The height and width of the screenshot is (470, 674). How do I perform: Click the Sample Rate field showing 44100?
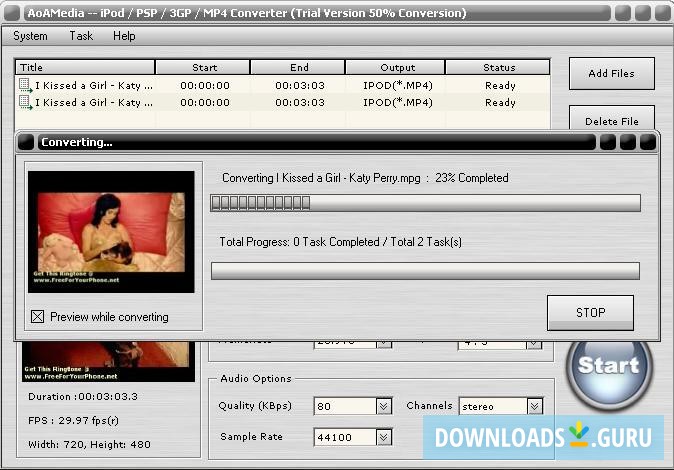pos(346,437)
